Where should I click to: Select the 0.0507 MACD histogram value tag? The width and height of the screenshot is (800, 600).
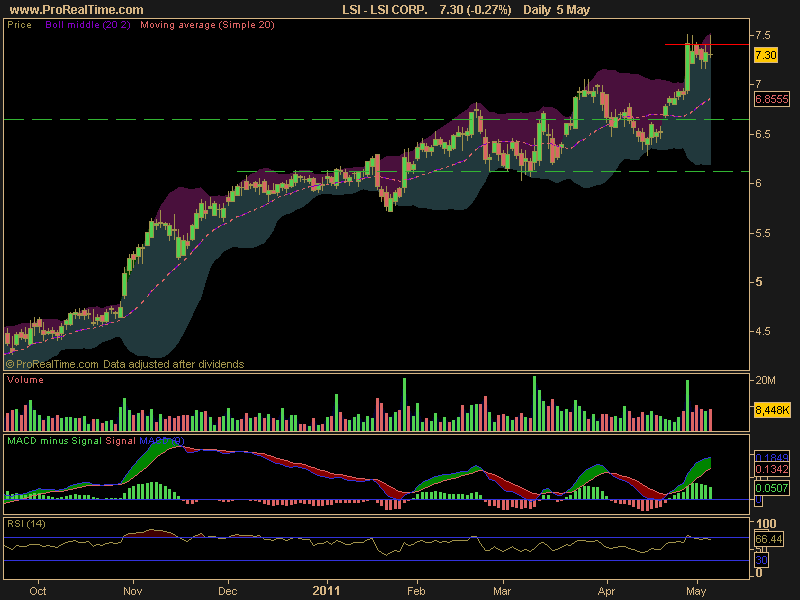pyautogui.click(x=771, y=488)
